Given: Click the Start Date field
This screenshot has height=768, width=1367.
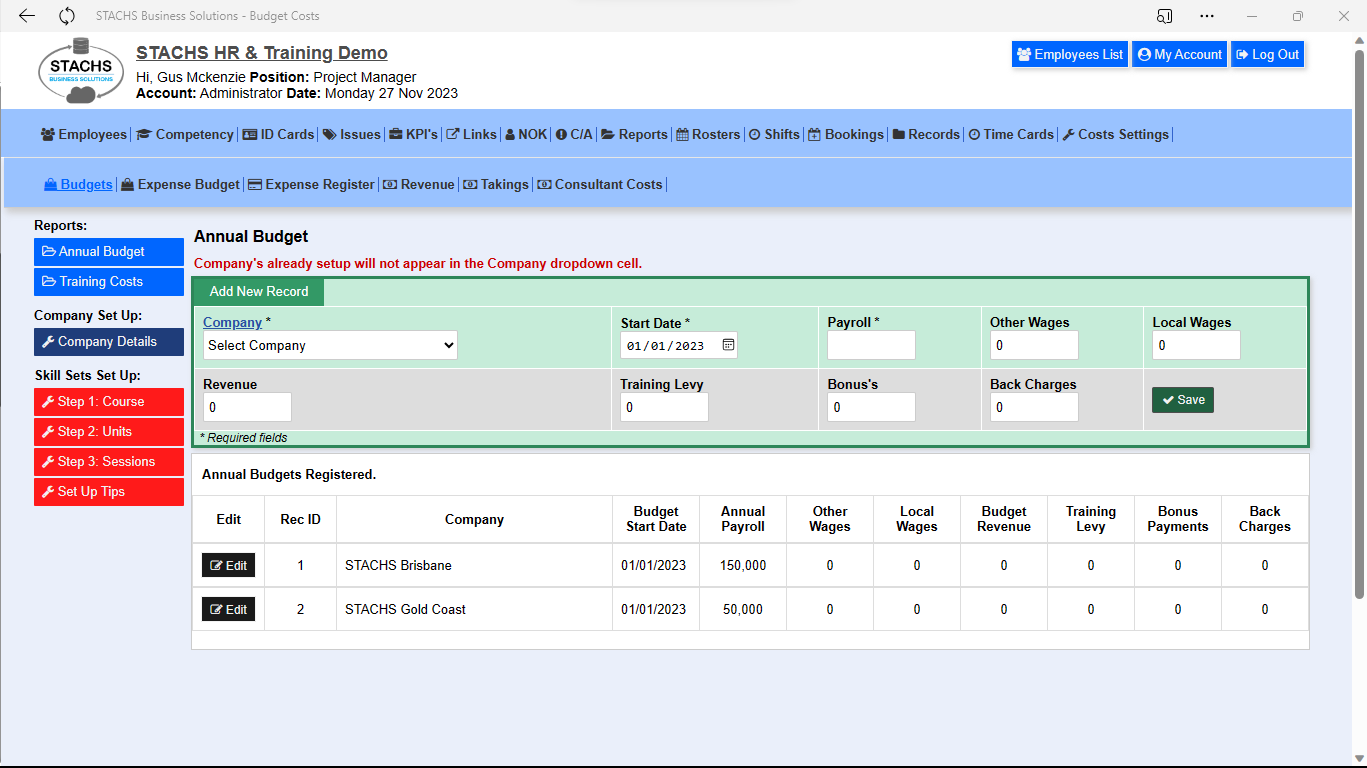Looking at the screenshot, I should coord(679,345).
